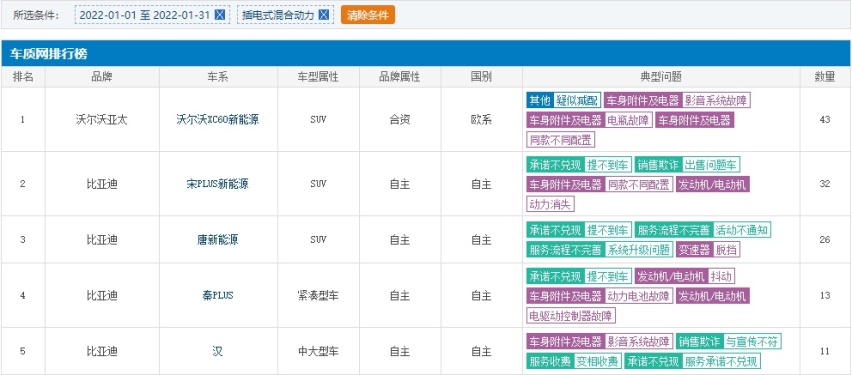The height and width of the screenshot is (375, 852).
Task: Click the quantity 43 cell
Action: [x=825, y=120]
